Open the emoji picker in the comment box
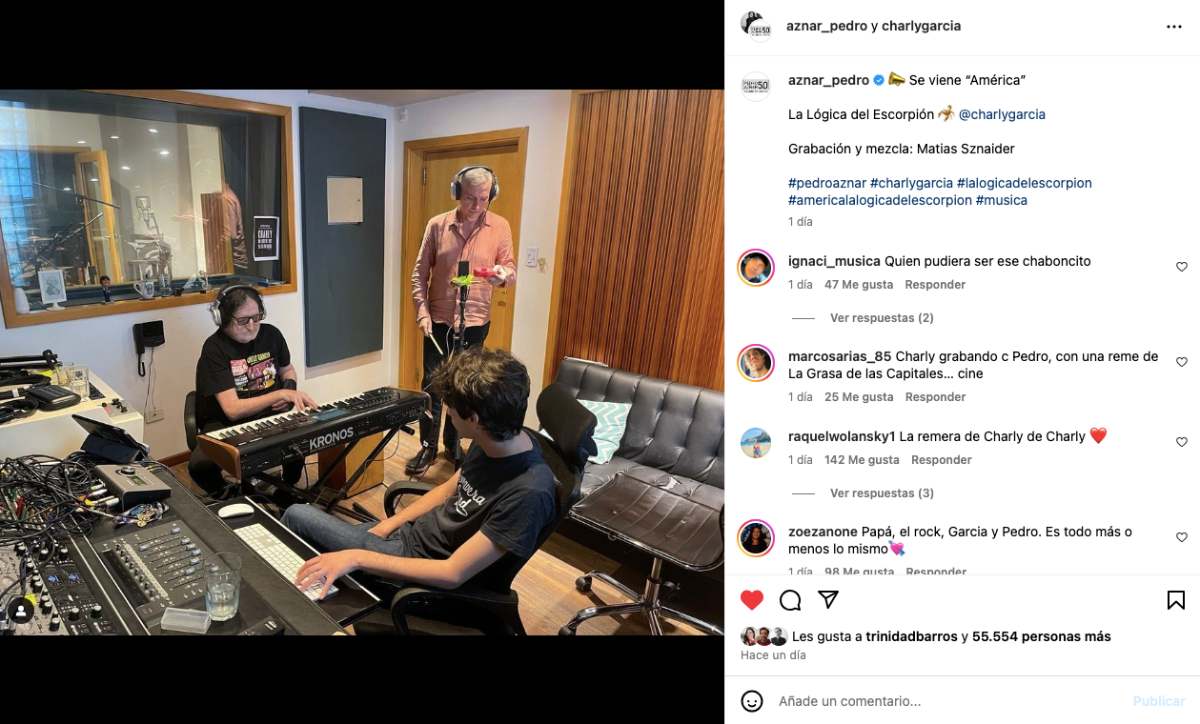This screenshot has width=1200, height=724. point(752,701)
